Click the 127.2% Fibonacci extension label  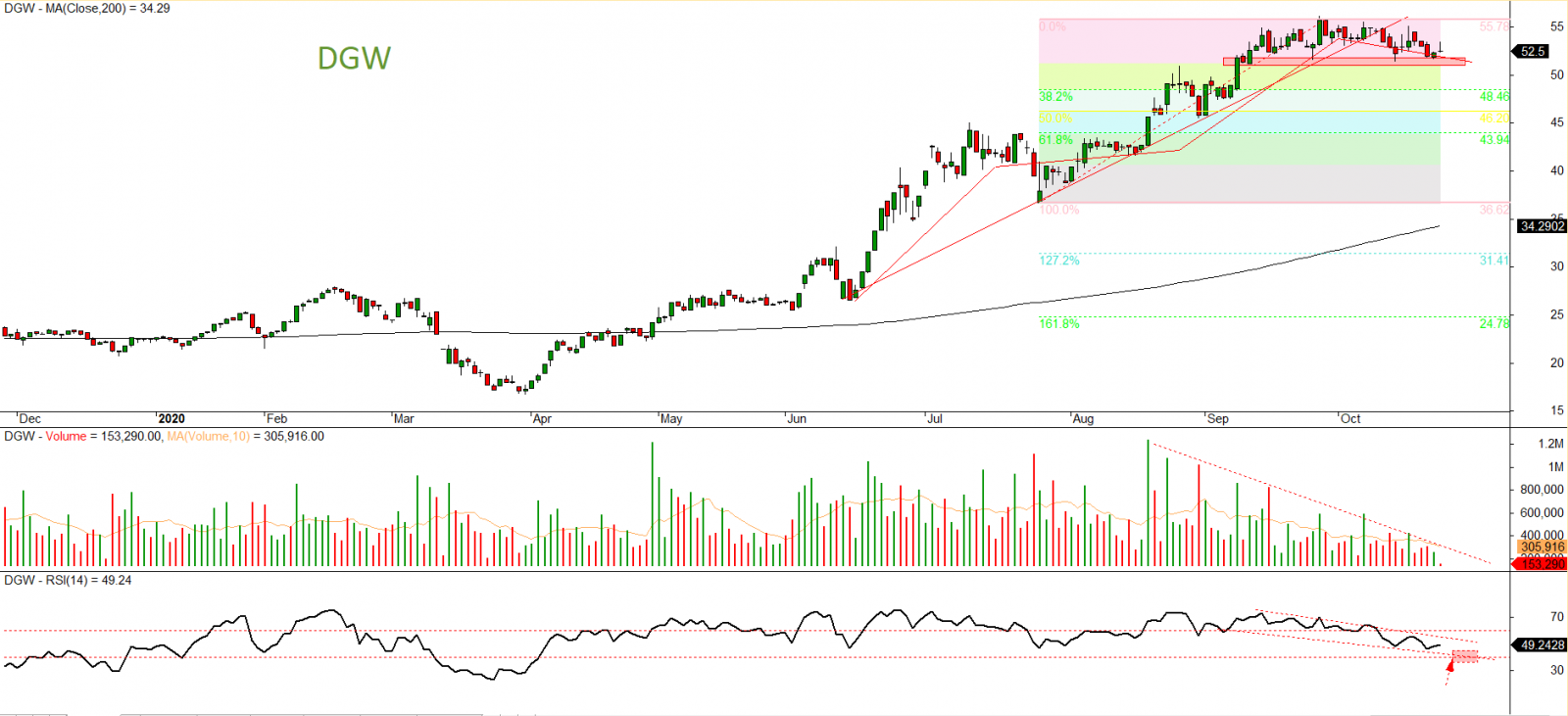point(1058,261)
